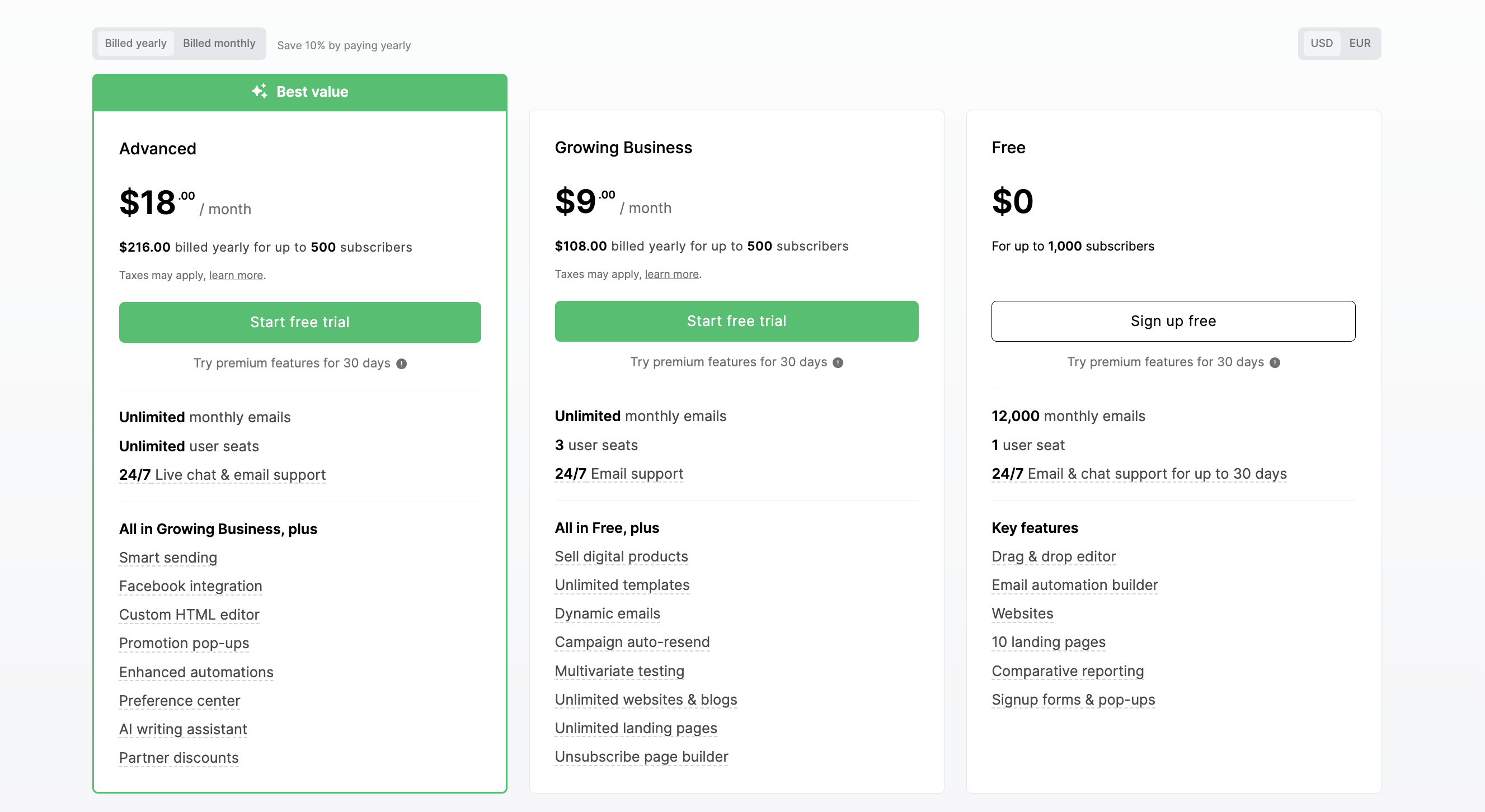The width and height of the screenshot is (1485, 812).
Task: Click Multivariate testing feature
Action: [x=619, y=671]
